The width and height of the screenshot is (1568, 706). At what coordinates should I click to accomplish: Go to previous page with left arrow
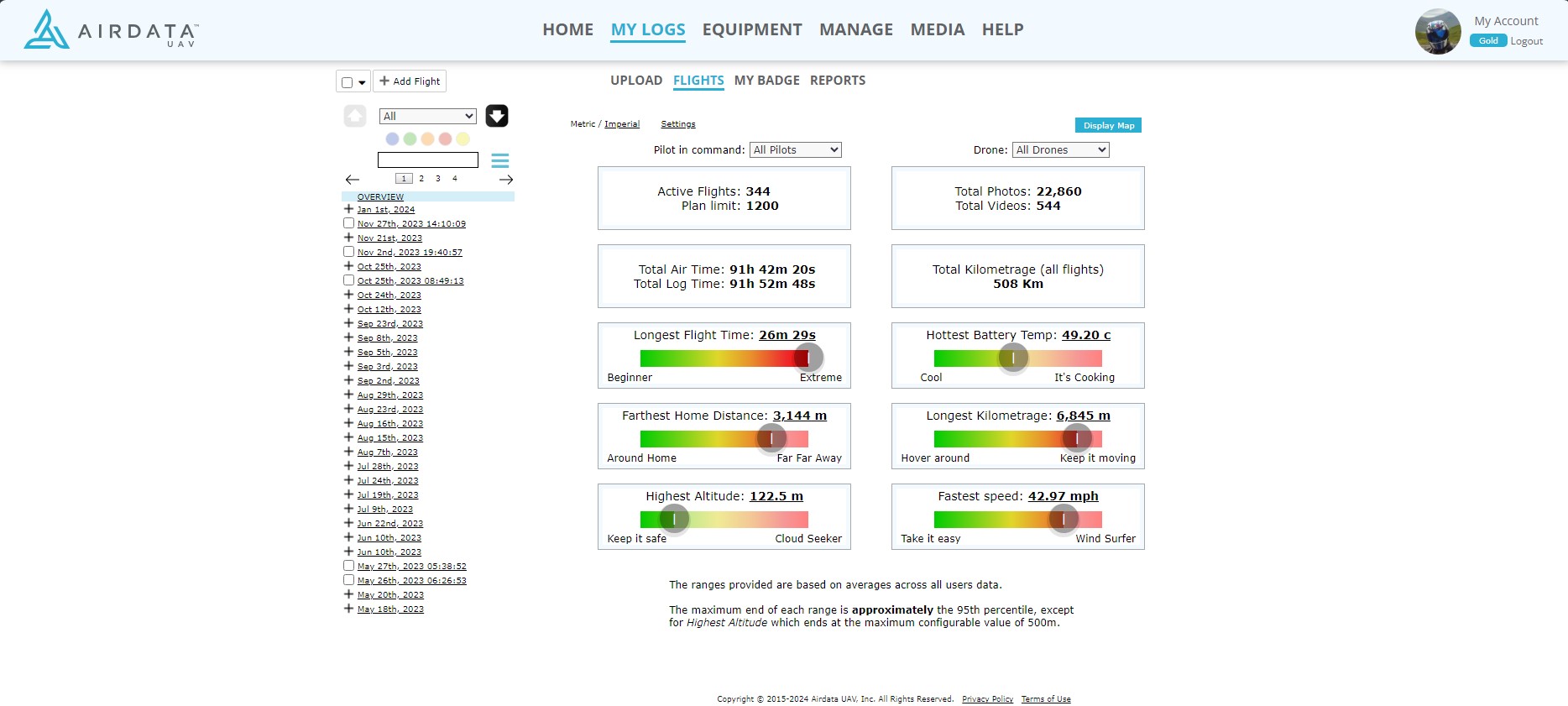click(353, 180)
